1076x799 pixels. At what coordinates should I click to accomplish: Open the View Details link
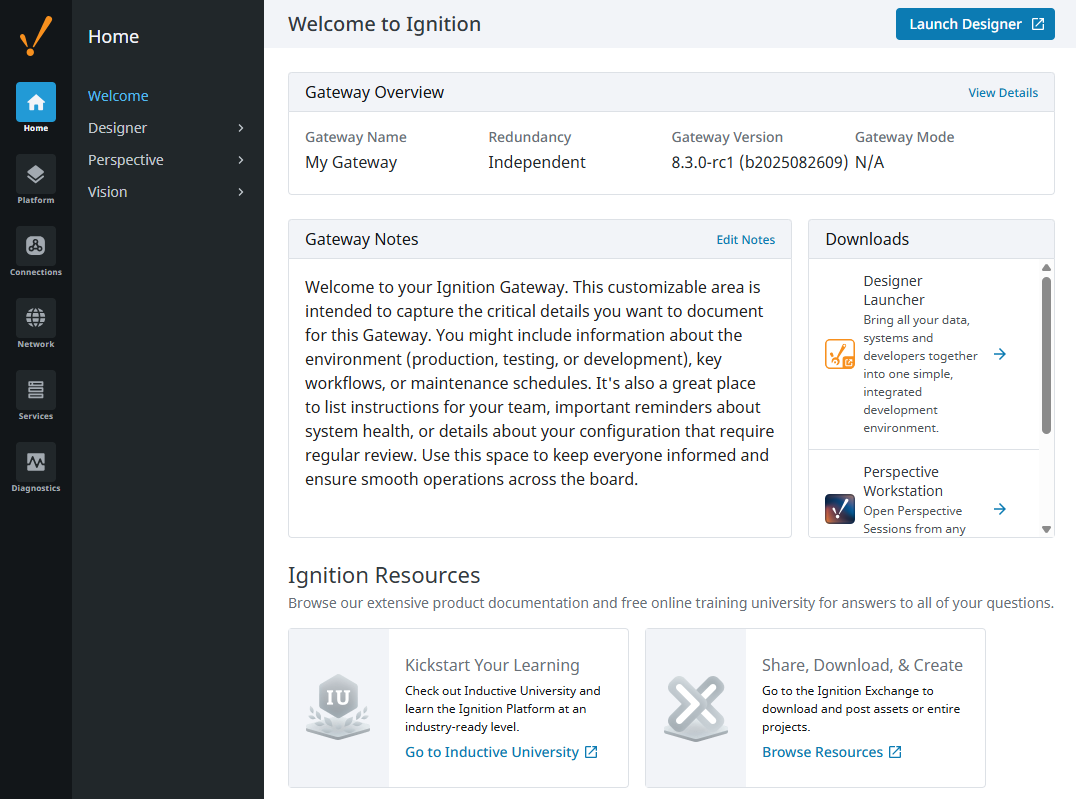pyautogui.click(x=1003, y=93)
